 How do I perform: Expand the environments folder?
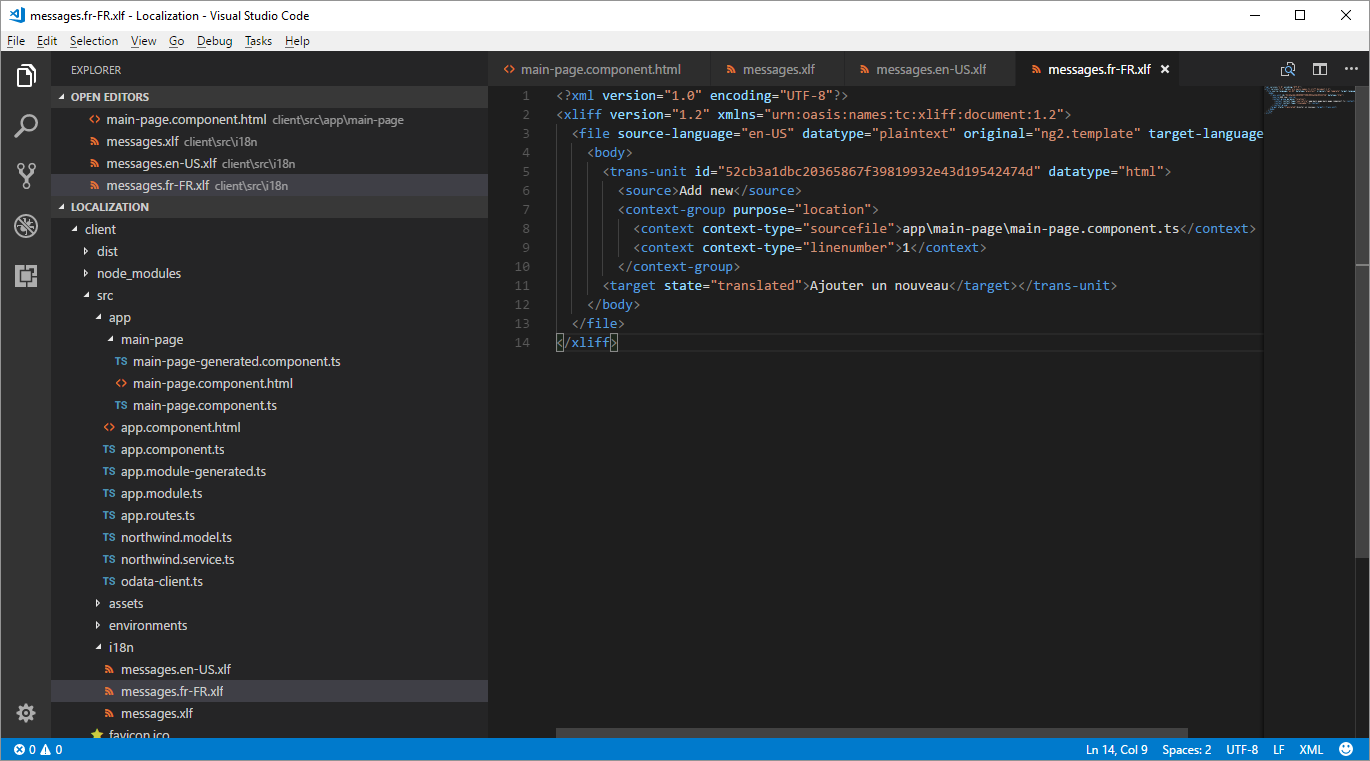[x=269, y=625]
